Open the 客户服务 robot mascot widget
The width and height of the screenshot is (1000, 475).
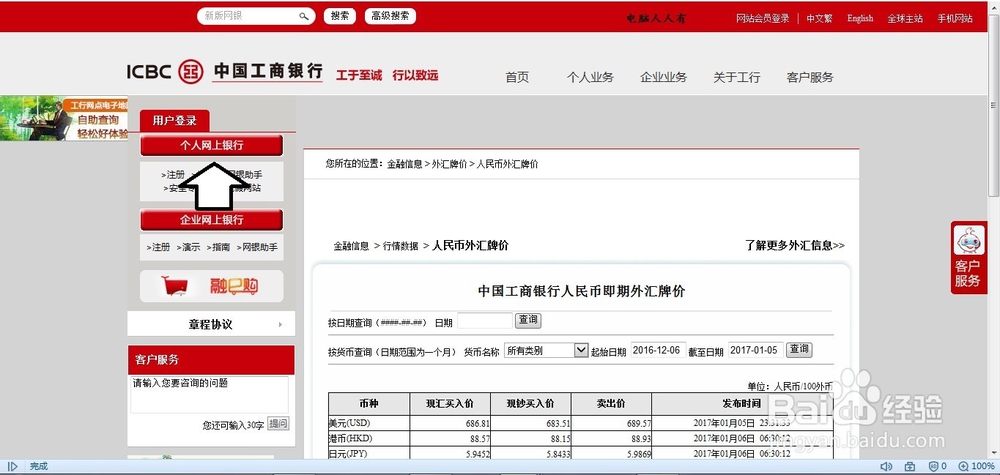click(x=969, y=258)
